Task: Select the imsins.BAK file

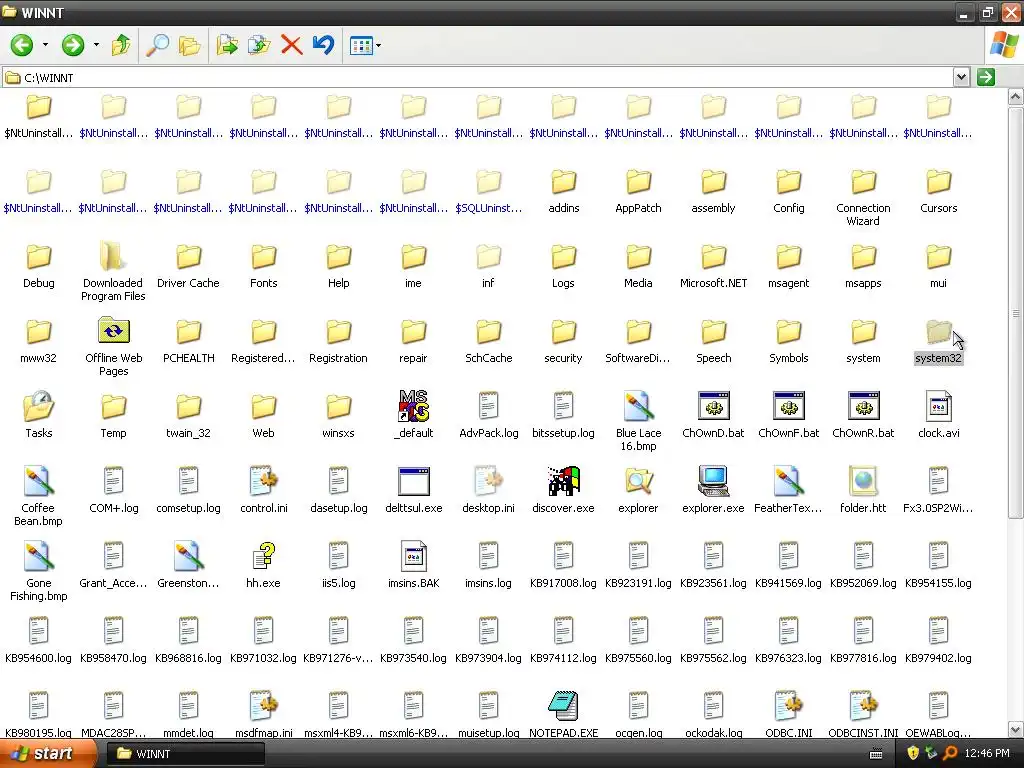Action: tap(413, 565)
